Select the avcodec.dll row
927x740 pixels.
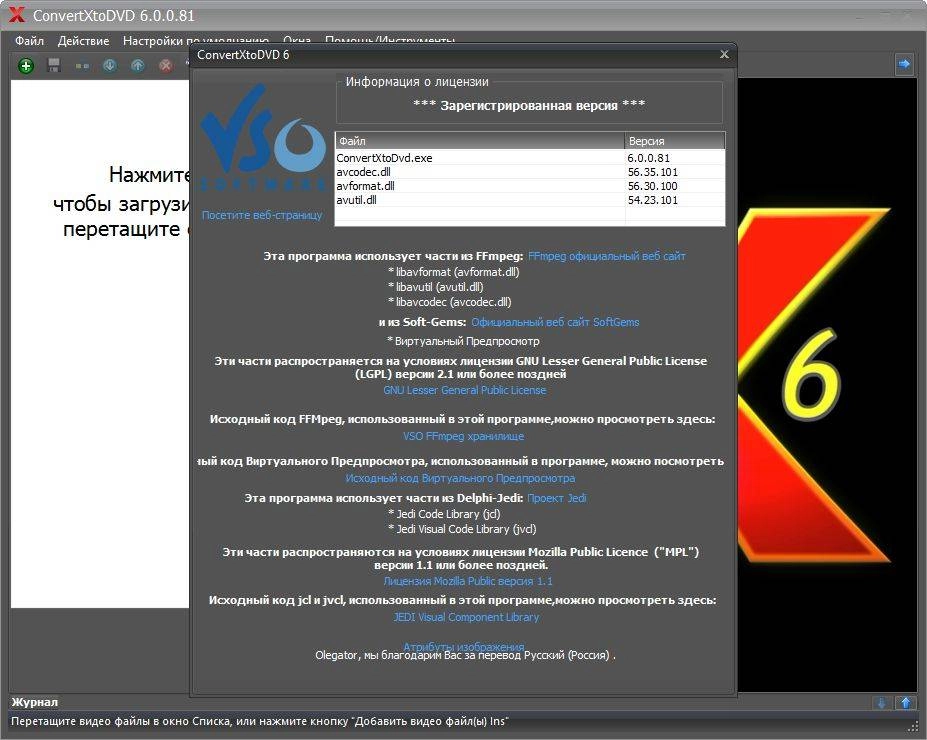530,172
